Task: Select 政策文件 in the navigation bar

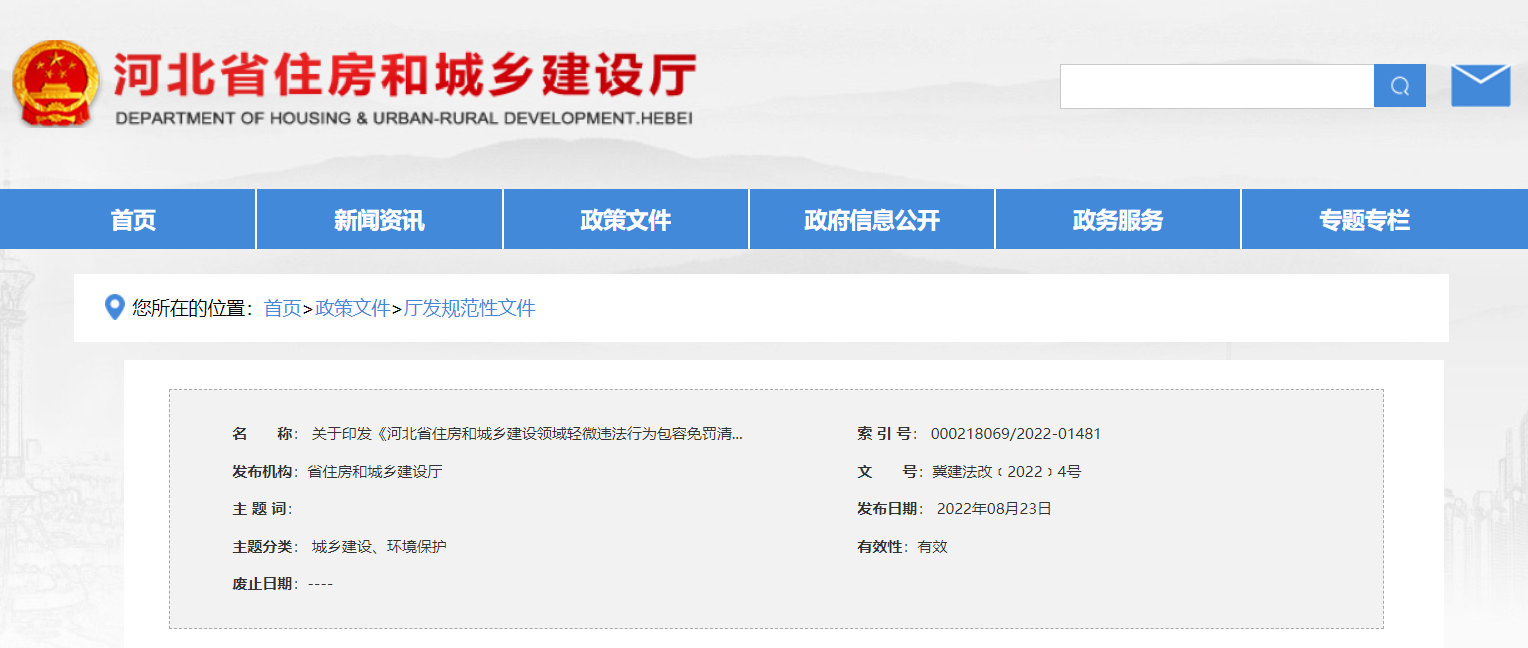Action: click(625, 220)
